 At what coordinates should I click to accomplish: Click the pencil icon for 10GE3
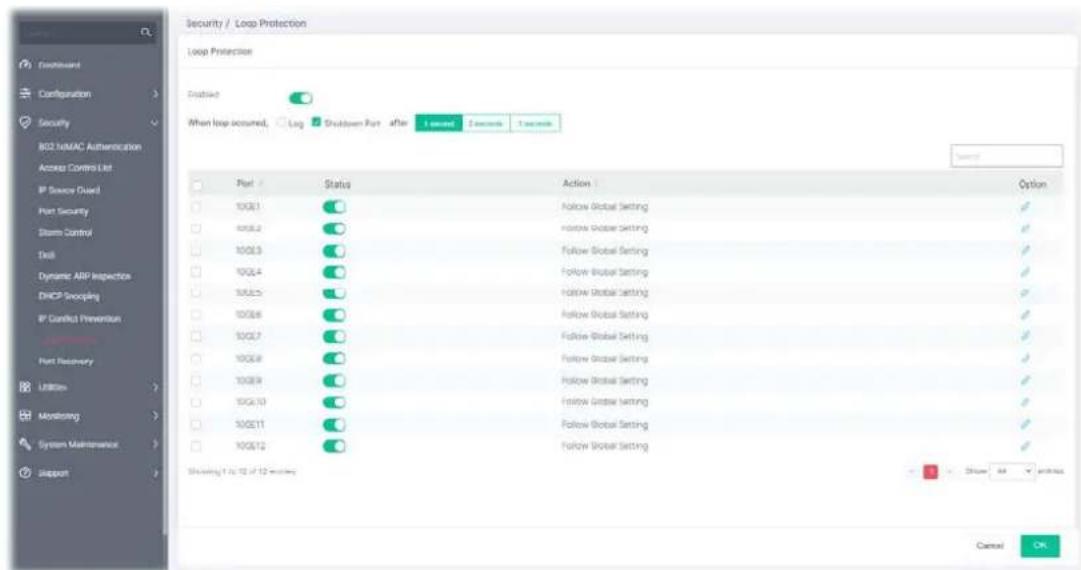coord(1025,250)
